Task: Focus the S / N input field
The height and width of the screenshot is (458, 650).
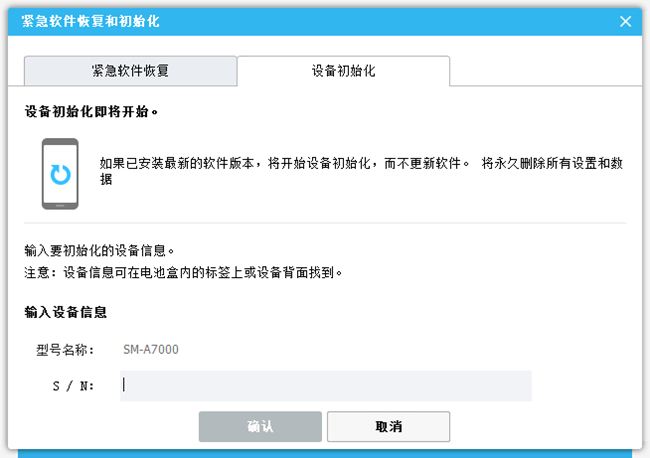Action: (x=325, y=385)
